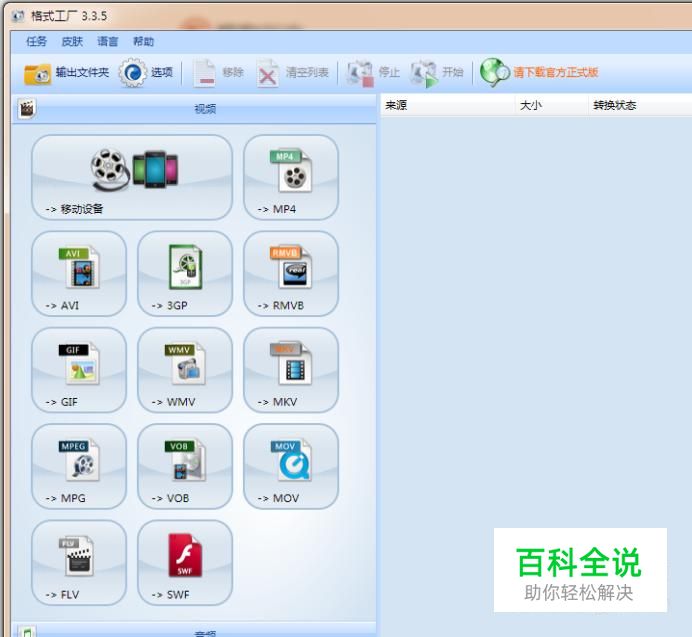The width and height of the screenshot is (692, 637).
Task: Select convert to MPG
Action: pos(79,466)
